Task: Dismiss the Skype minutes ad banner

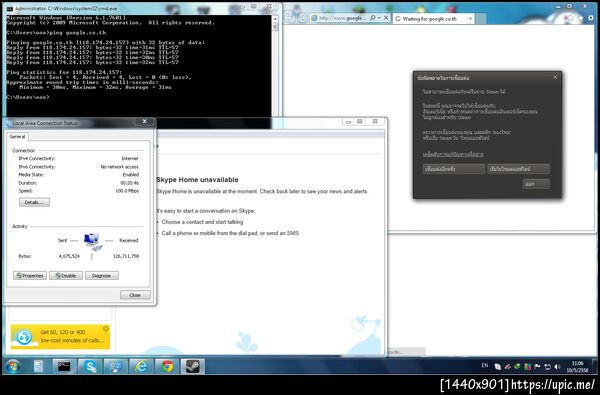Action: 106,328
